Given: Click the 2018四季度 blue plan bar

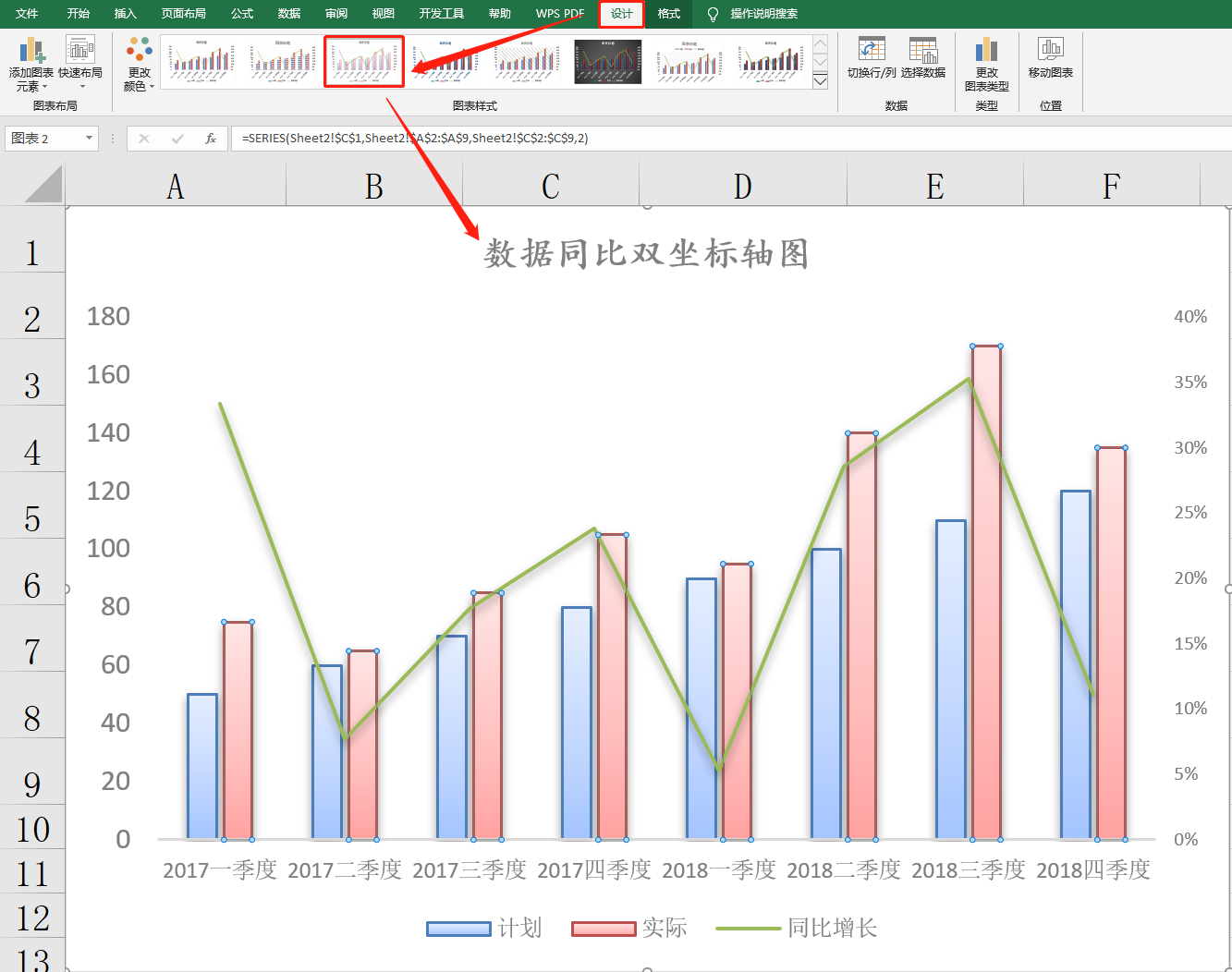Looking at the screenshot, I should (1076, 664).
